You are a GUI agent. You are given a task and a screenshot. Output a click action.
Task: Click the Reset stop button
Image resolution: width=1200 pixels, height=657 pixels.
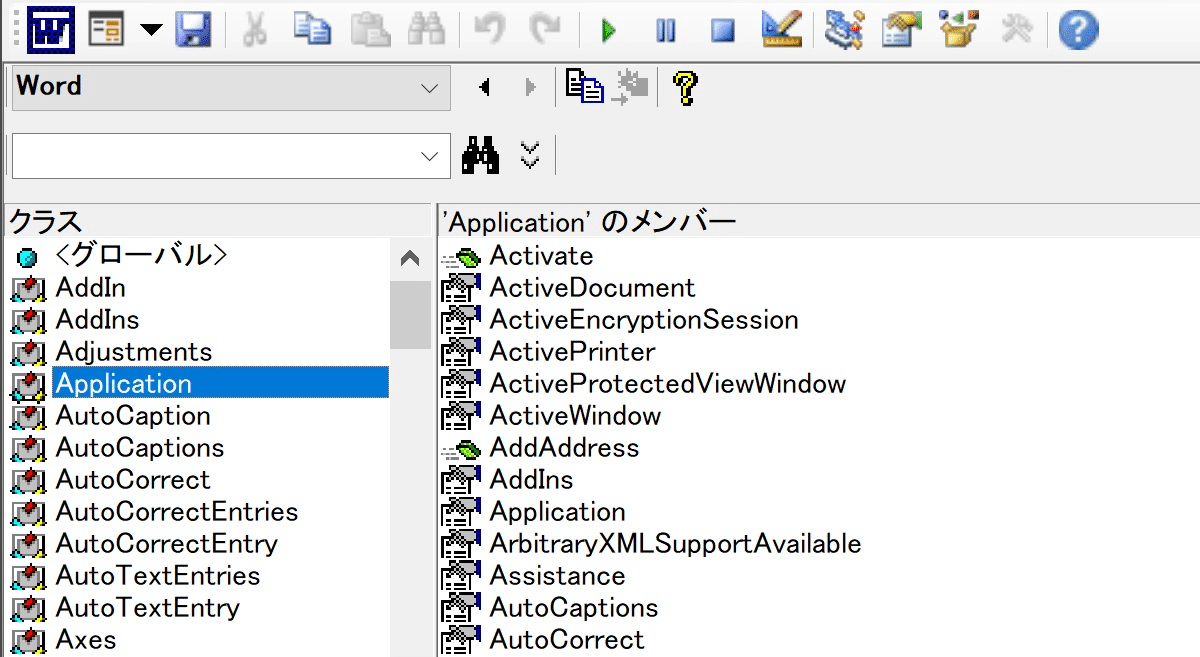[x=723, y=31]
